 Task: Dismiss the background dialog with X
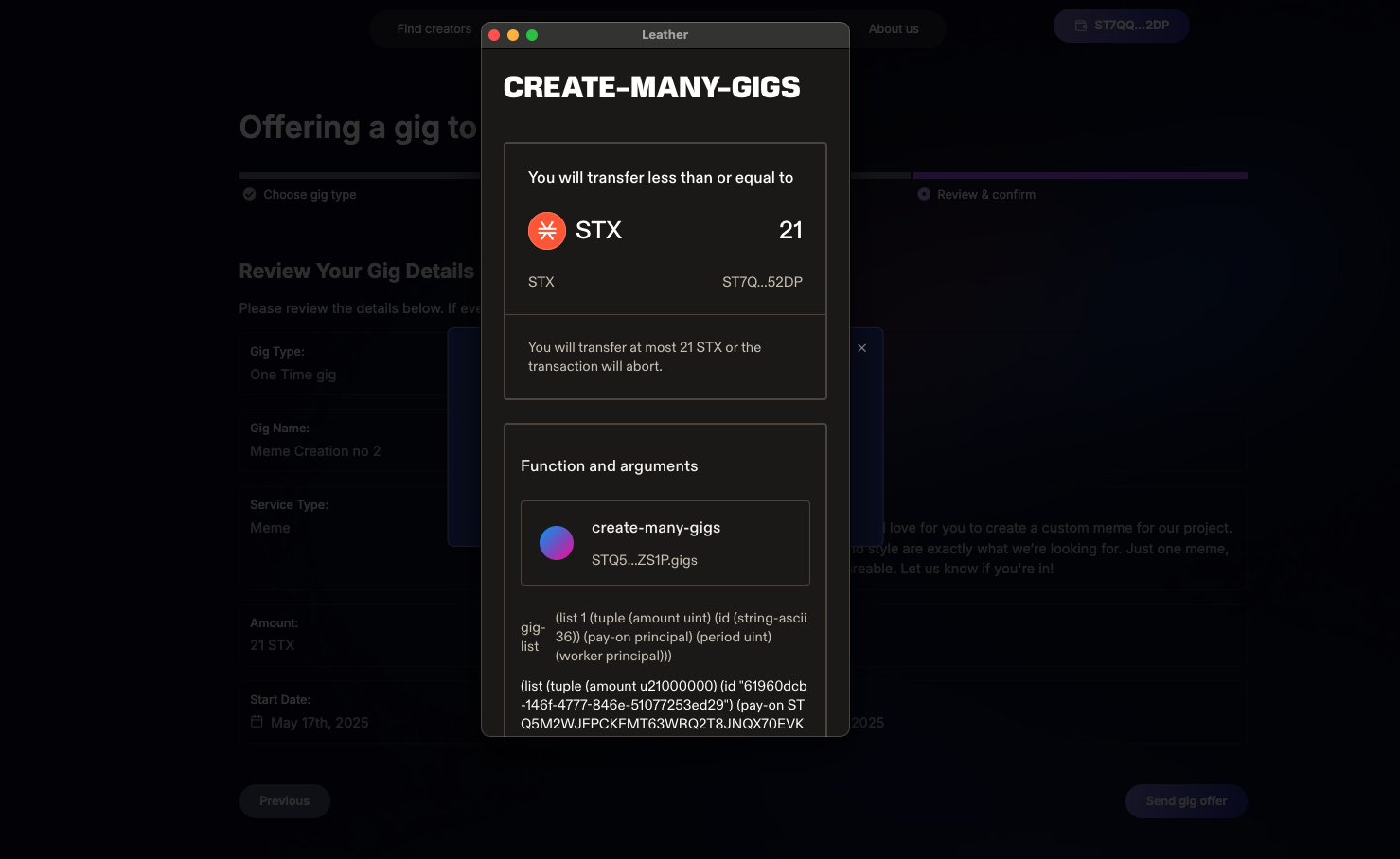click(861, 348)
